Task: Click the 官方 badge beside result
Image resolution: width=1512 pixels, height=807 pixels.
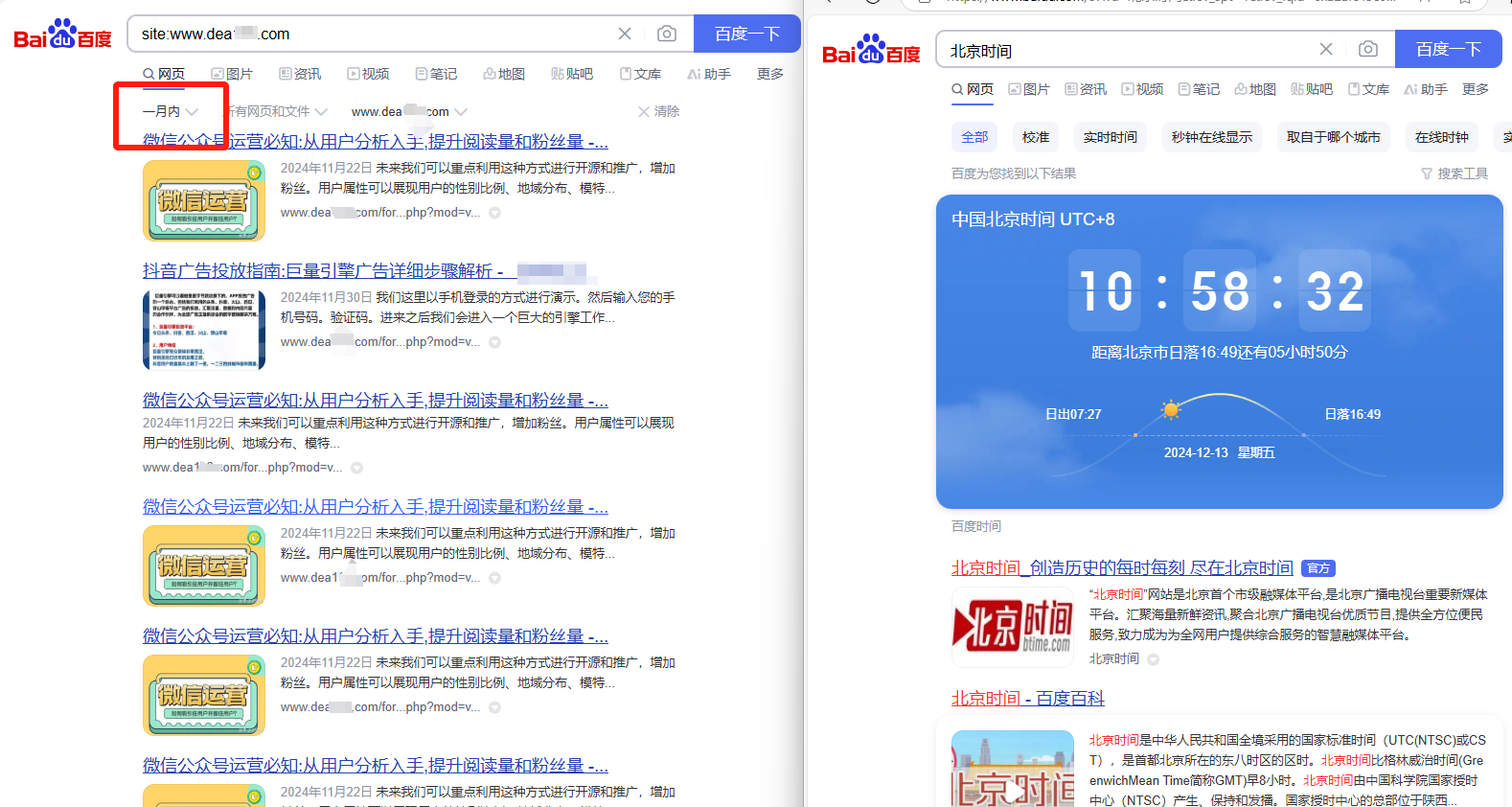Action: (x=1319, y=568)
